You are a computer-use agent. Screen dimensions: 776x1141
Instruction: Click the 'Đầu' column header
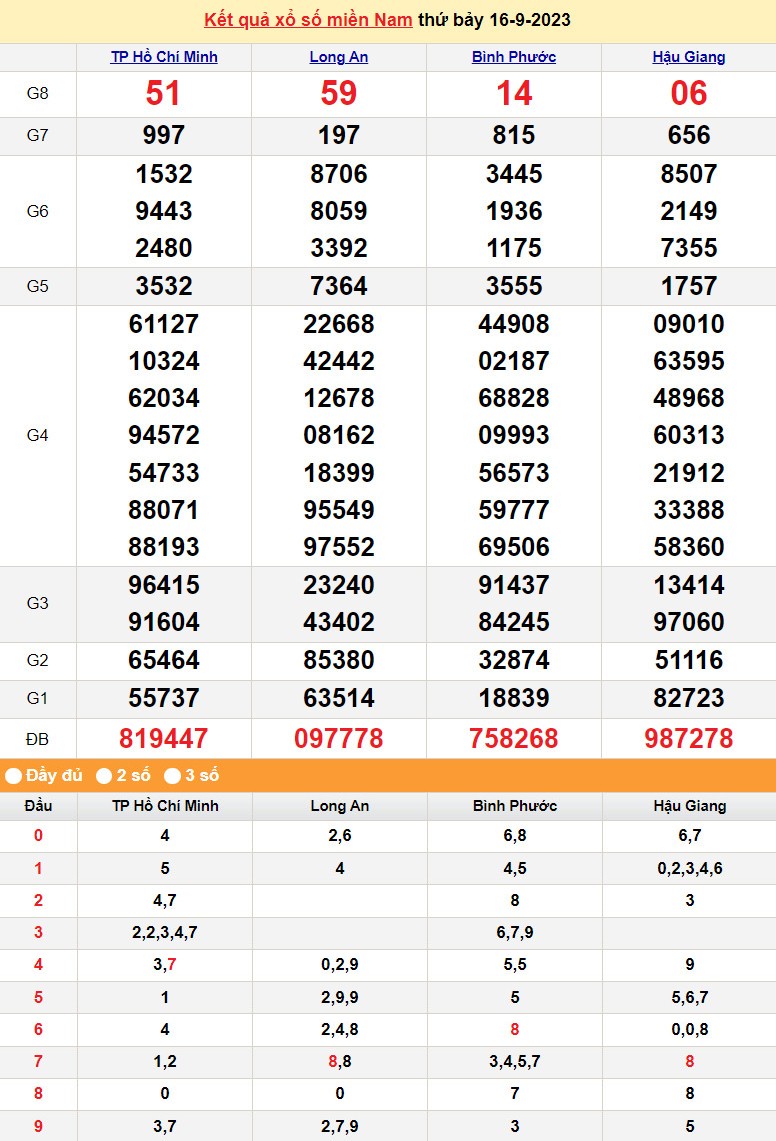38,806
